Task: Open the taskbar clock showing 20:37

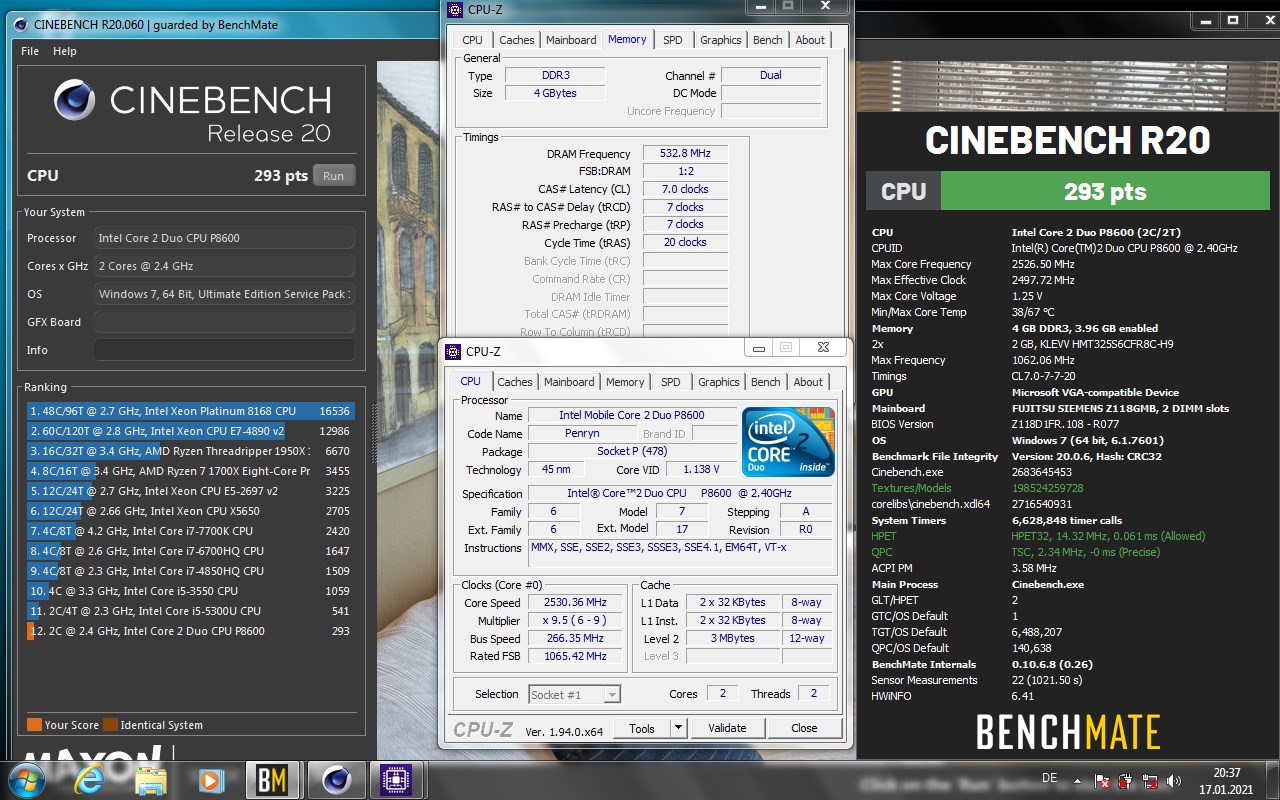Action: (1227, 780)
